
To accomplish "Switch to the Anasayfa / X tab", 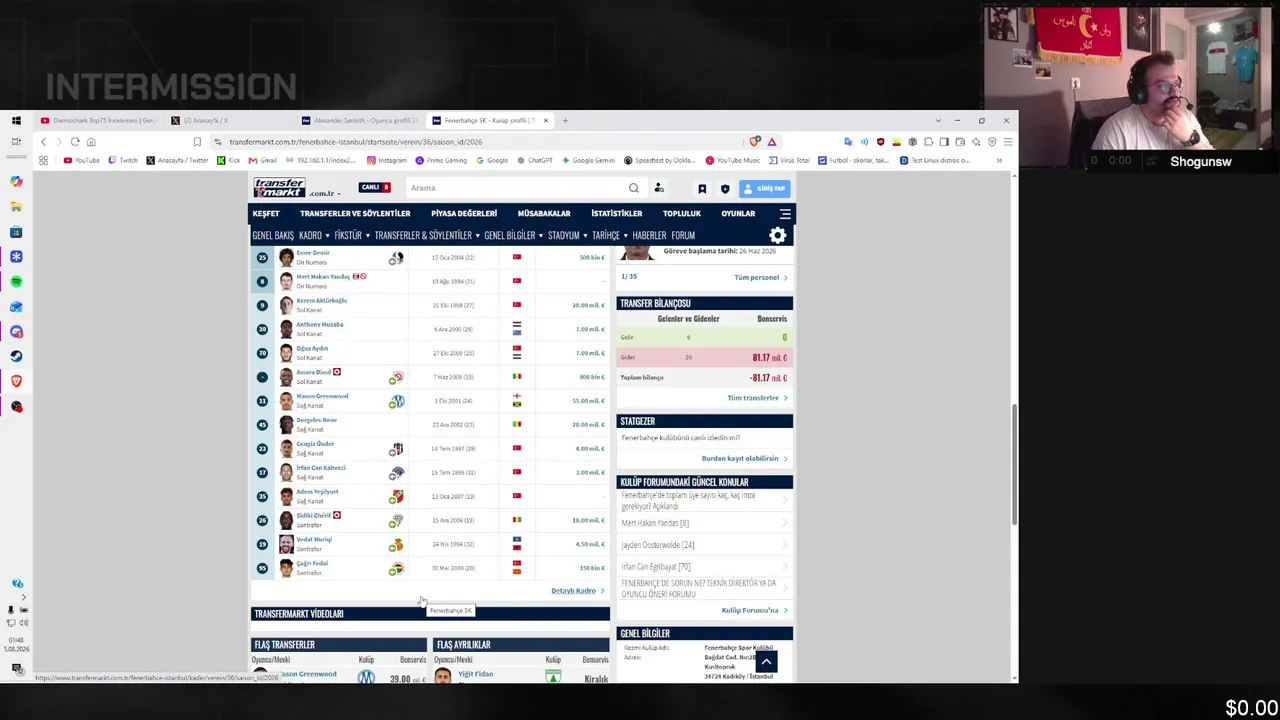I will (x=232, y=121).
